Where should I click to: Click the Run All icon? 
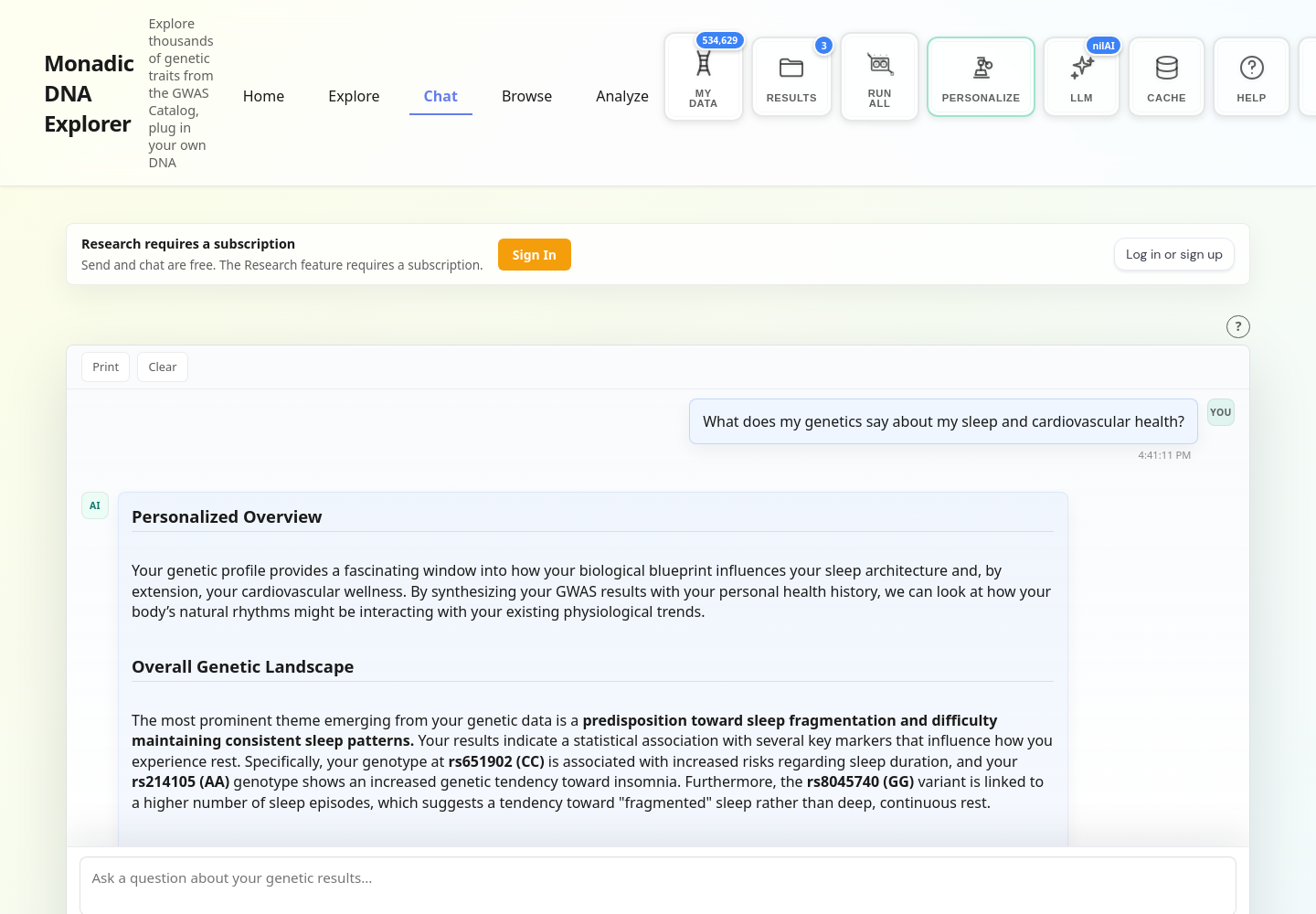[879, 77]
